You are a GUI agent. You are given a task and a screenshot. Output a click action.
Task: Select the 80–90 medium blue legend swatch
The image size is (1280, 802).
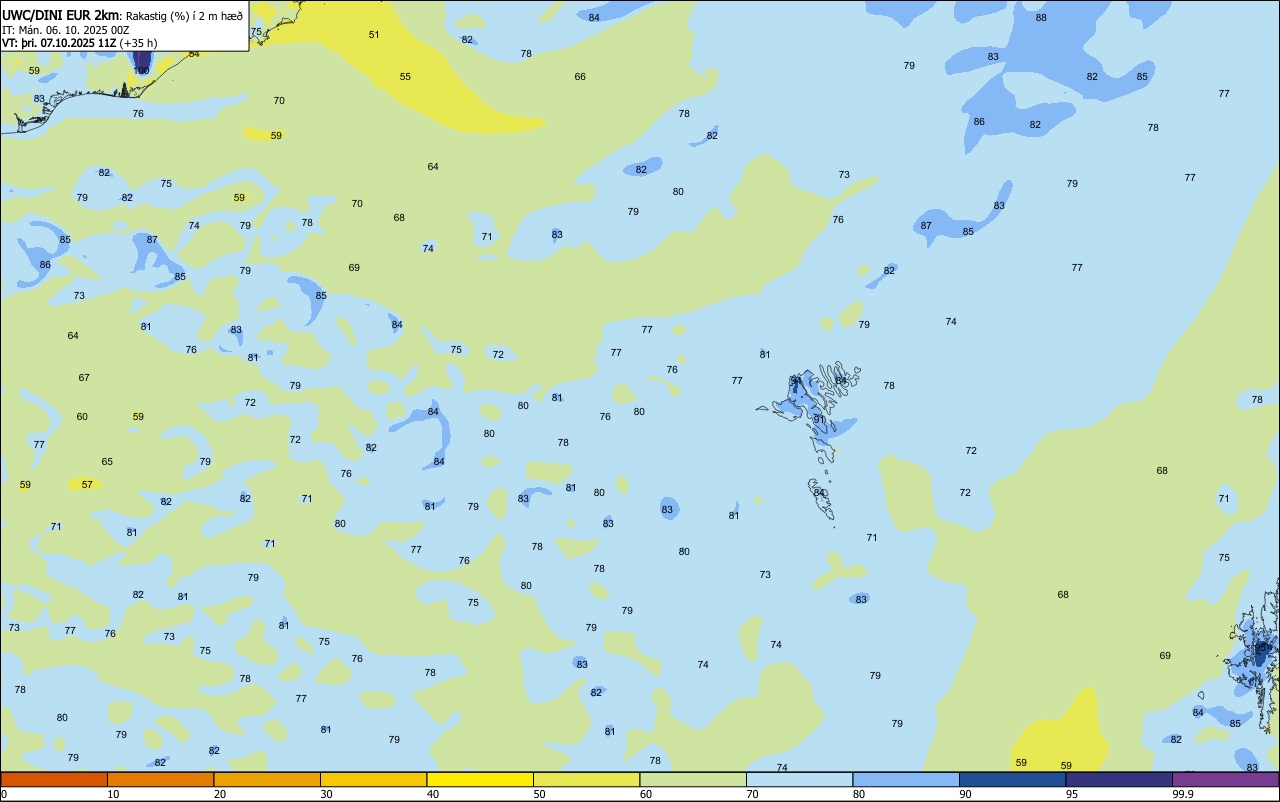coord(906,779)
